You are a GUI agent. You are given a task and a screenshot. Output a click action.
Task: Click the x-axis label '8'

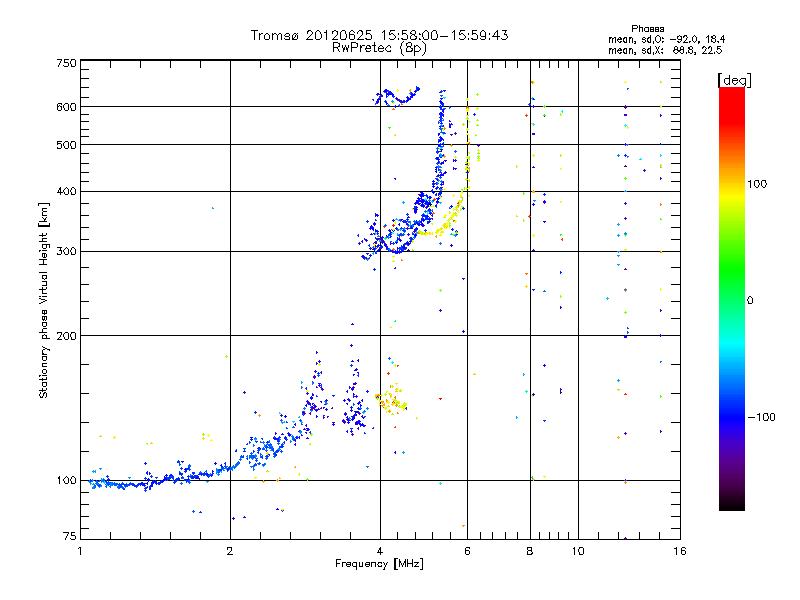(x=530, y=551)
